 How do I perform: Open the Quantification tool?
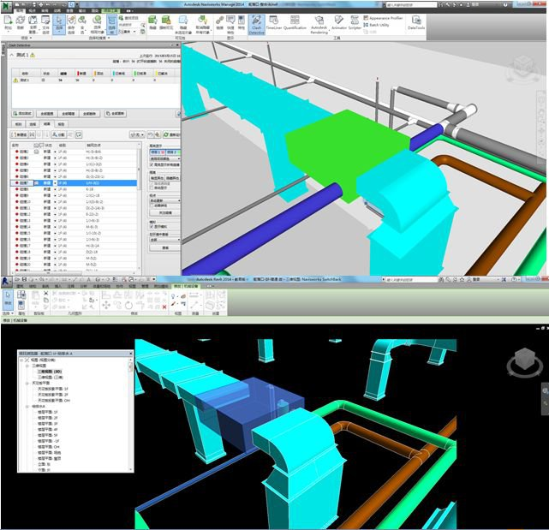pos(295,23)
